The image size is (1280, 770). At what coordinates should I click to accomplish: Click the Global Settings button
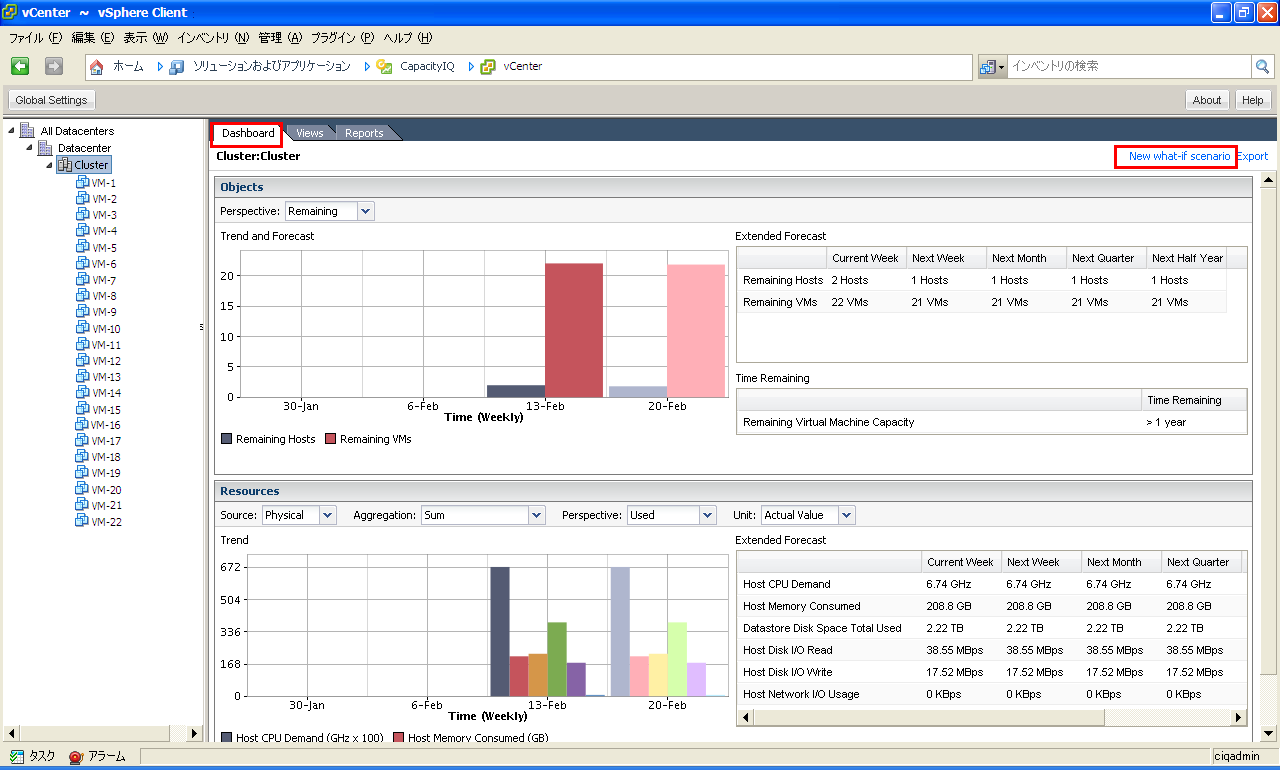tap(51, 100)
